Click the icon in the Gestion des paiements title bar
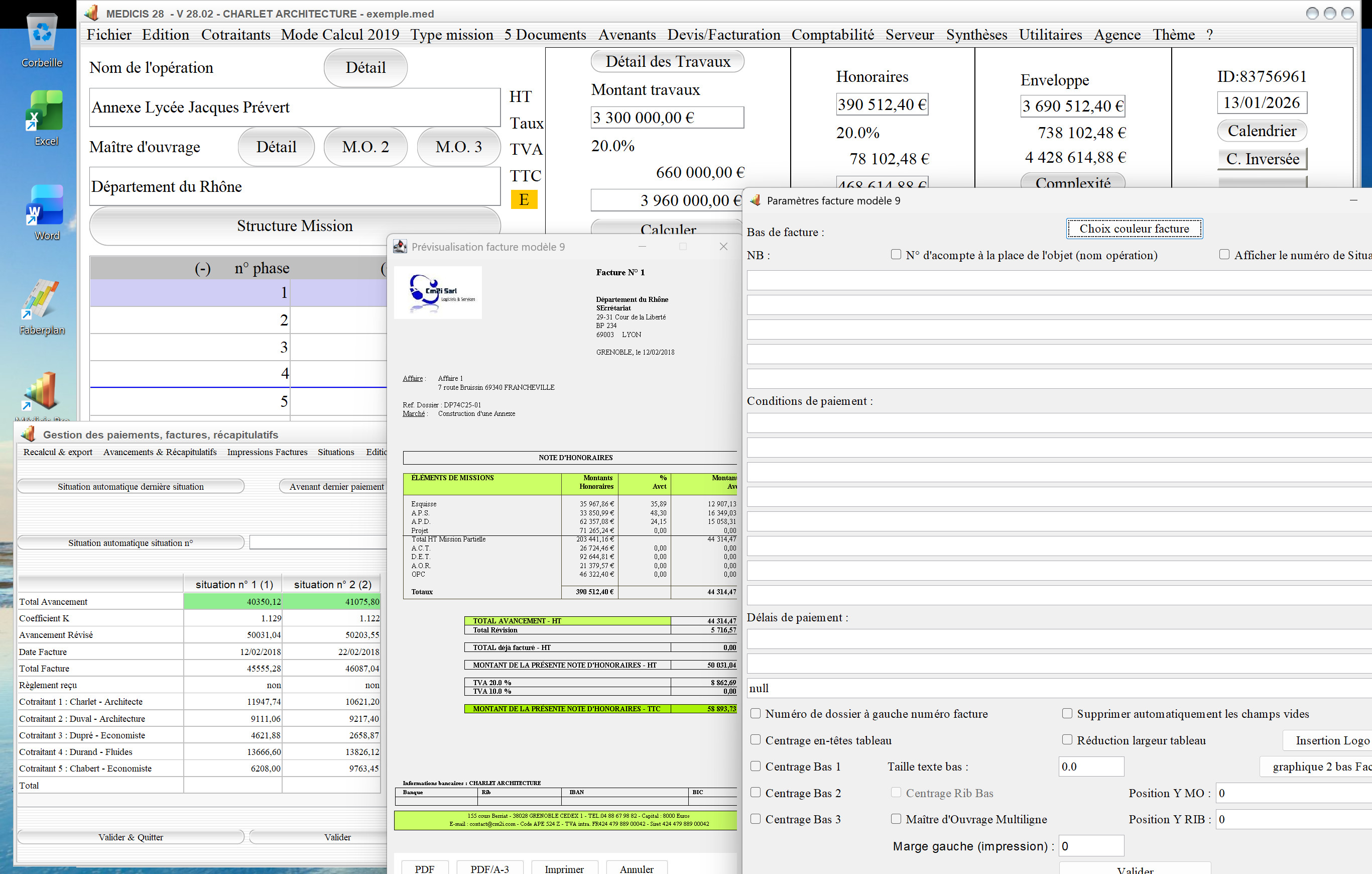The image size is (1372, 874). pyautogui.click(x=28, y=434)
